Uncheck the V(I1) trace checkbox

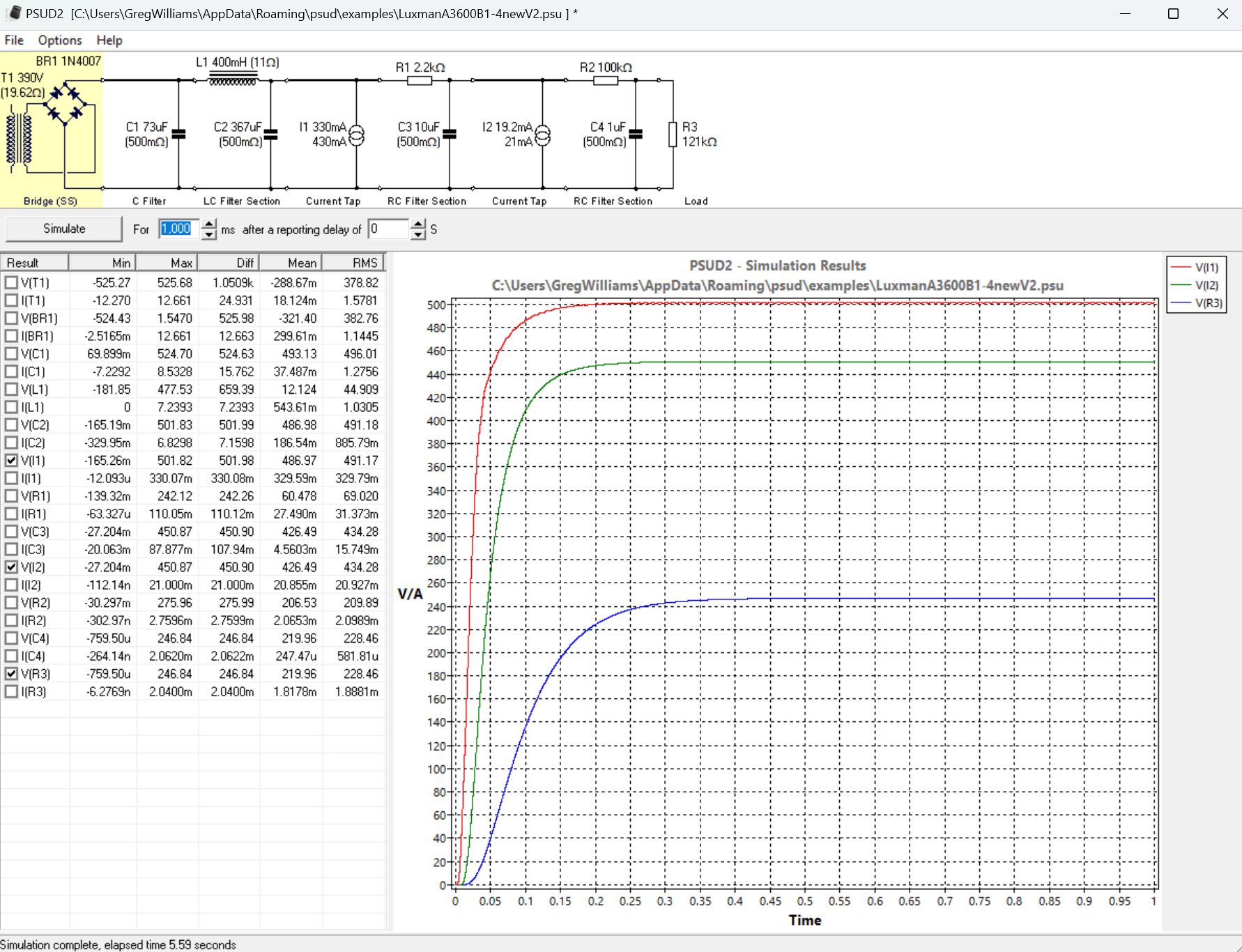click(x=11, y=461)
